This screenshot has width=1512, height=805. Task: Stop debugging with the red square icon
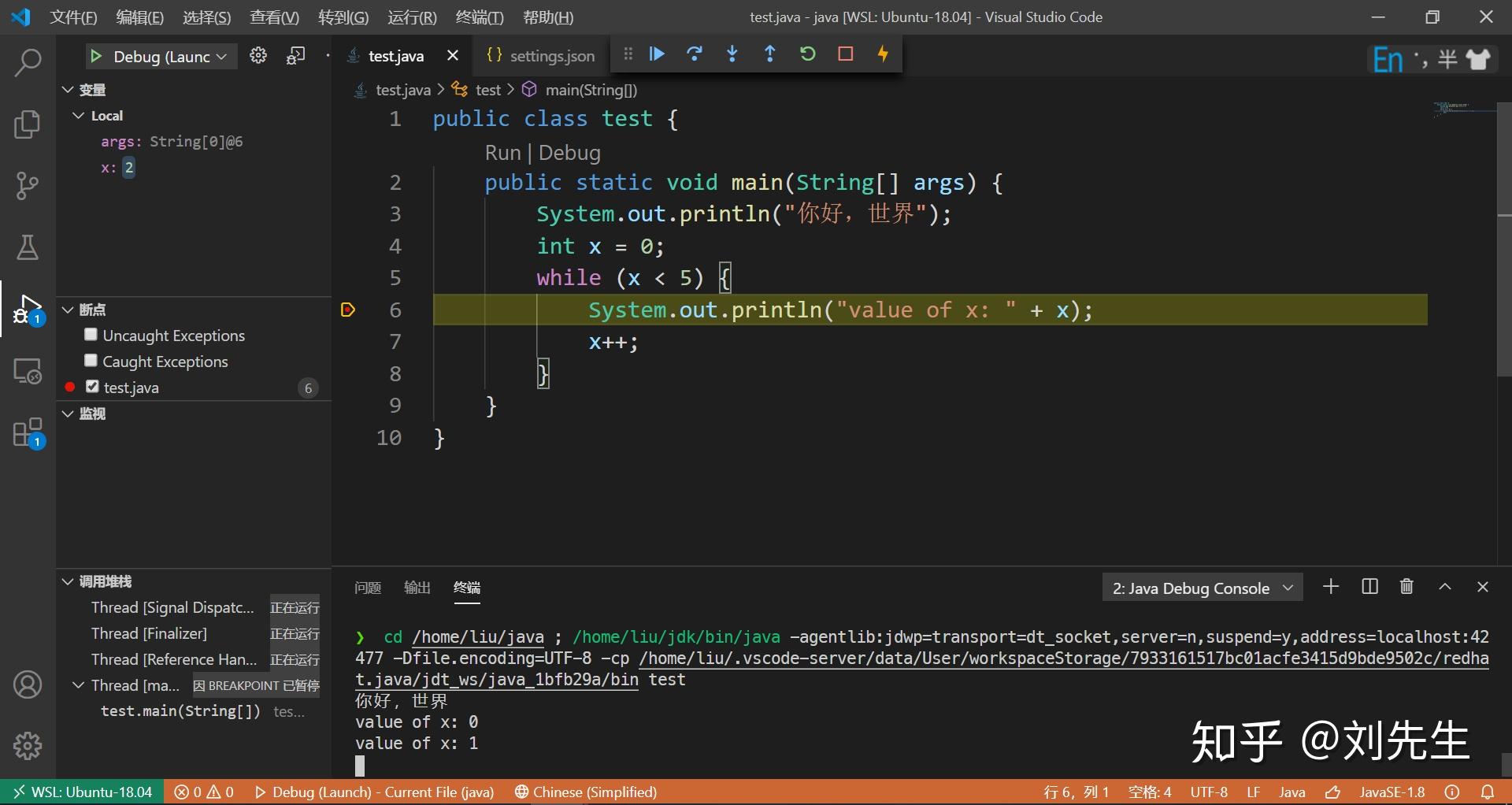846,54
